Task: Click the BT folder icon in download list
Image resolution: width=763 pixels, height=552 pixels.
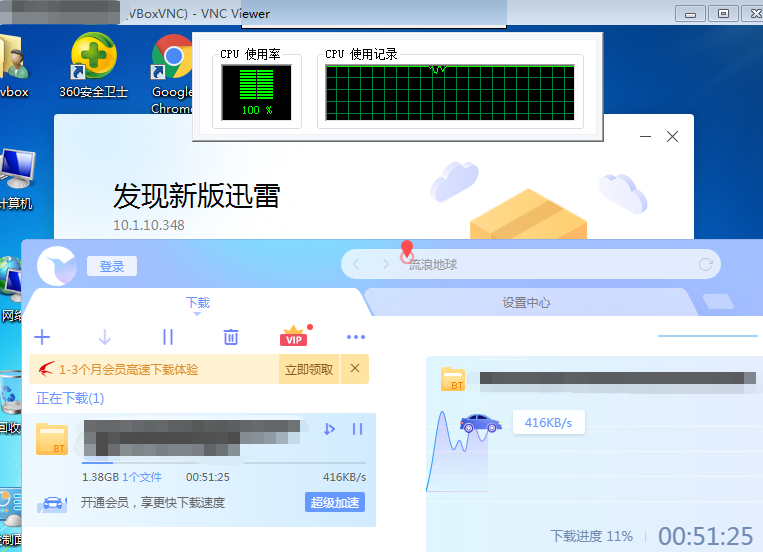Action: [52, 439]
